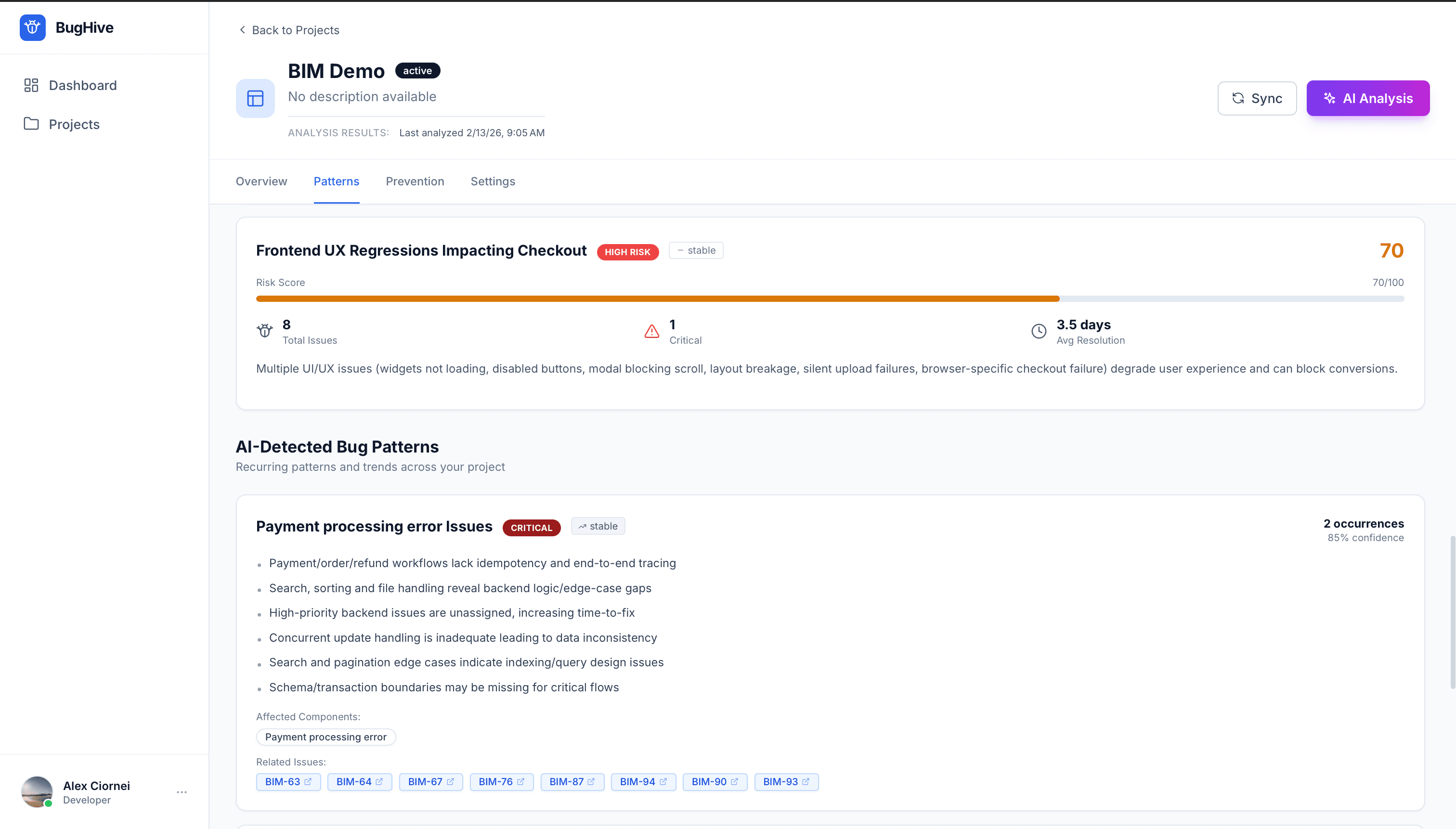The height and width of the screenshot is (829, 1456).
Task: Run AI Analysis with the purple button
Action: [x=1367, y=99]
